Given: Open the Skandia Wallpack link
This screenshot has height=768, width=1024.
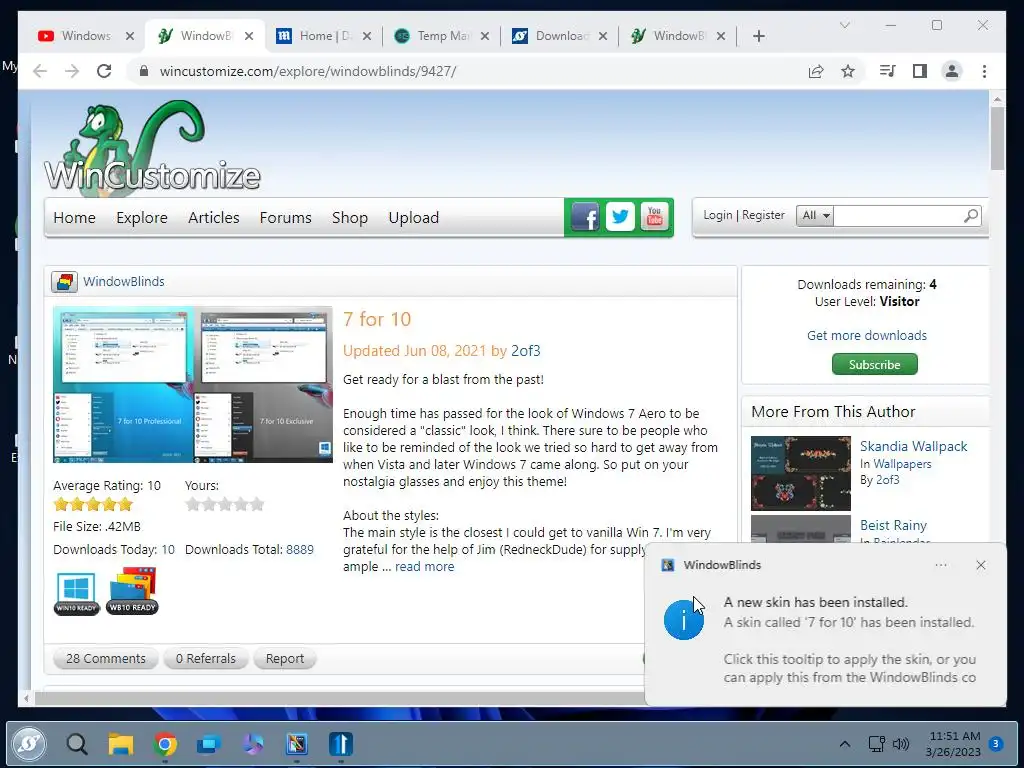Looking at the screenshot, I should (914, 446).
